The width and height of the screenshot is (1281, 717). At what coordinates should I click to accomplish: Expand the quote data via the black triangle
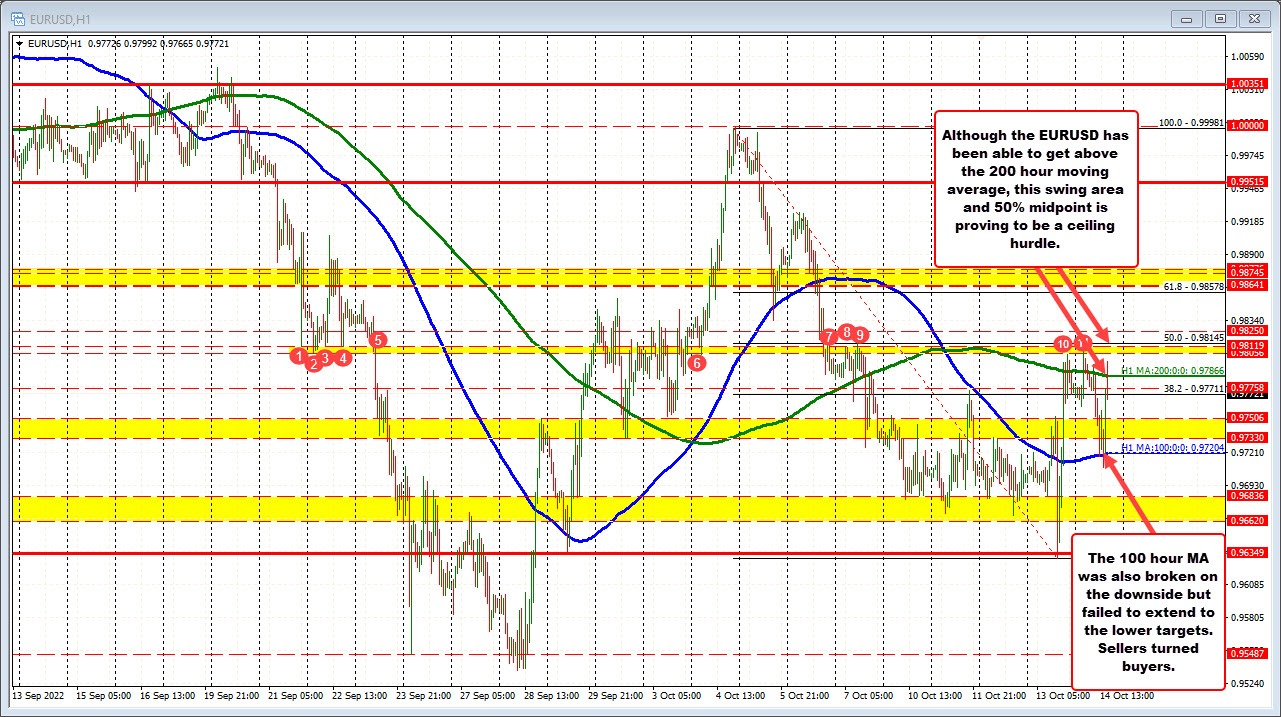21,44
